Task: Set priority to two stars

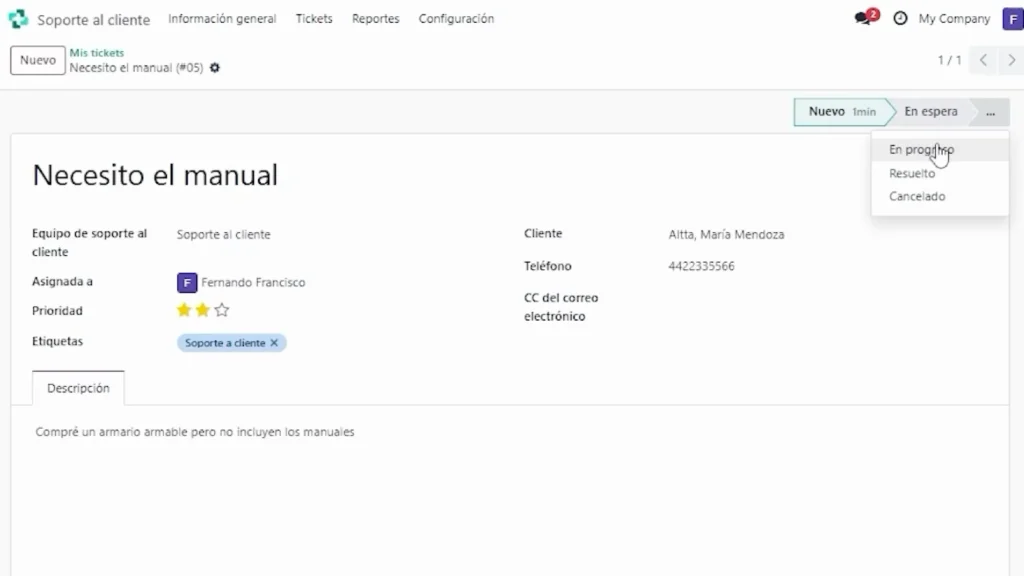Action: point(203,311)
